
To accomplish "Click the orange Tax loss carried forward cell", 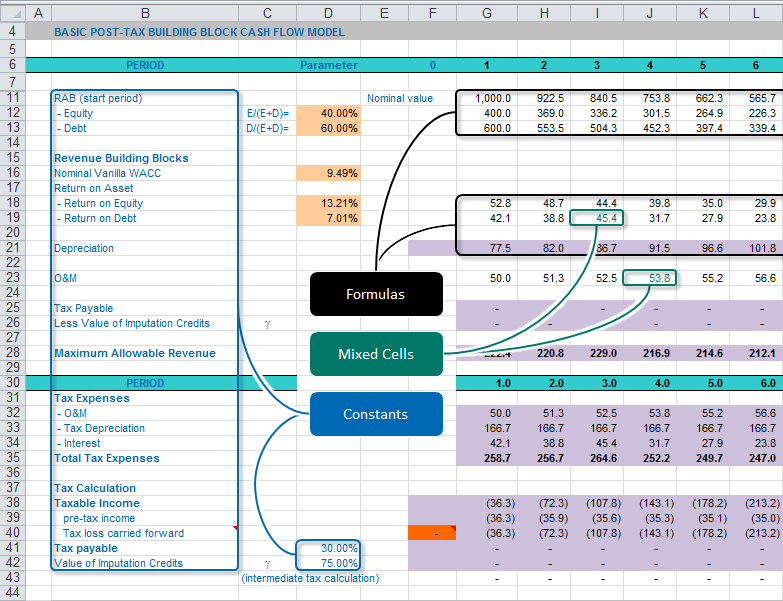I will 432,533.
